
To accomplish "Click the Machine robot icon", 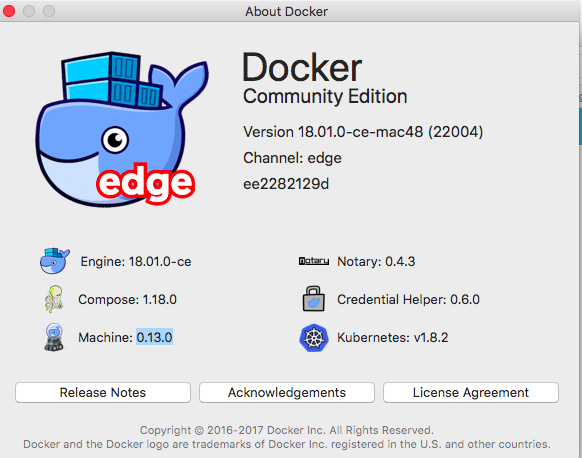I will (x=54, y=337).
